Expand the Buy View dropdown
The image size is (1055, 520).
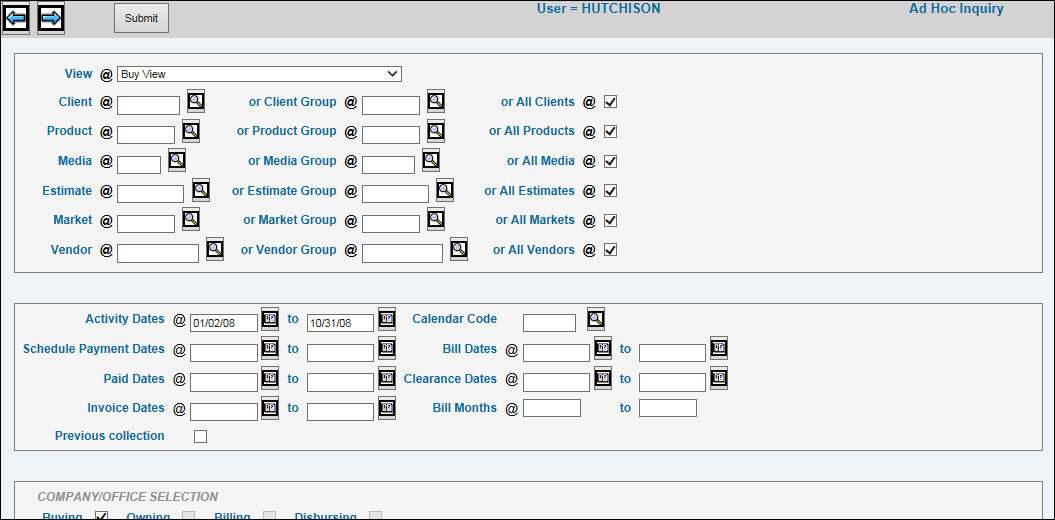tap(259, 74)
